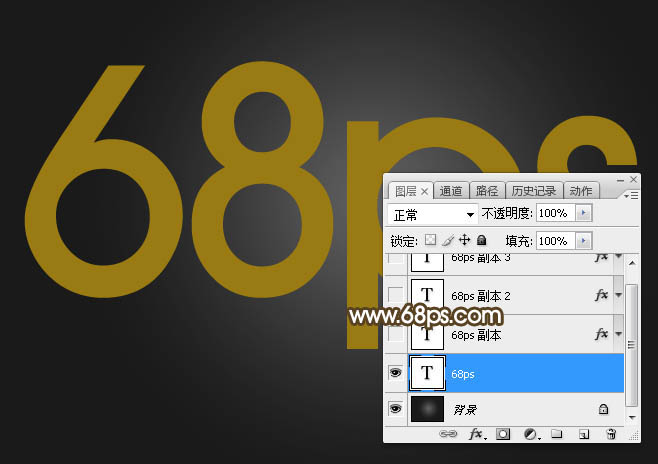Screen dimensions: 658x464
Task: Open the 不透明度 opacity slider arrow
Action: point(584,213)
